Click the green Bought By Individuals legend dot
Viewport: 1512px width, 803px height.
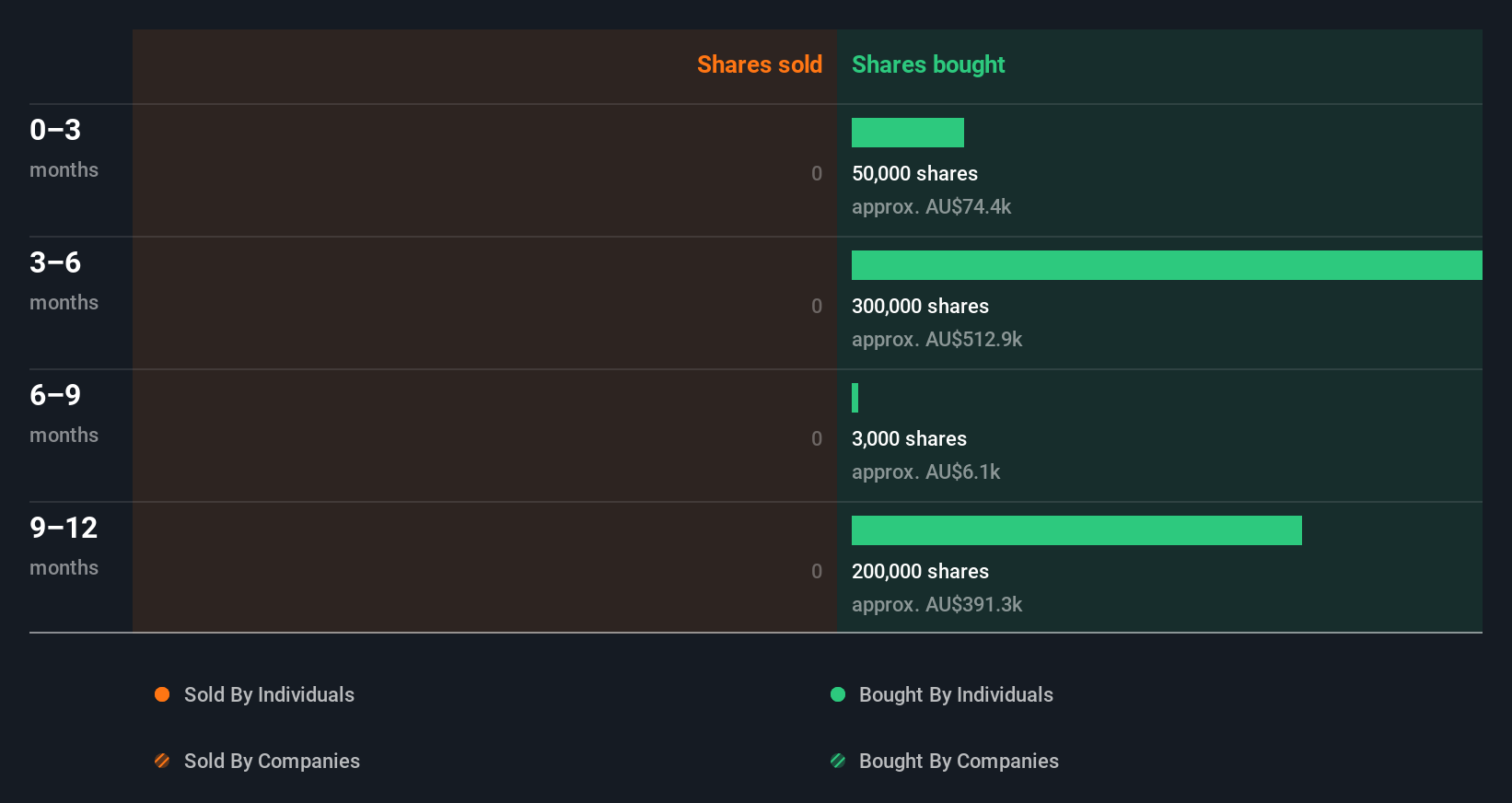click(838, 694)
